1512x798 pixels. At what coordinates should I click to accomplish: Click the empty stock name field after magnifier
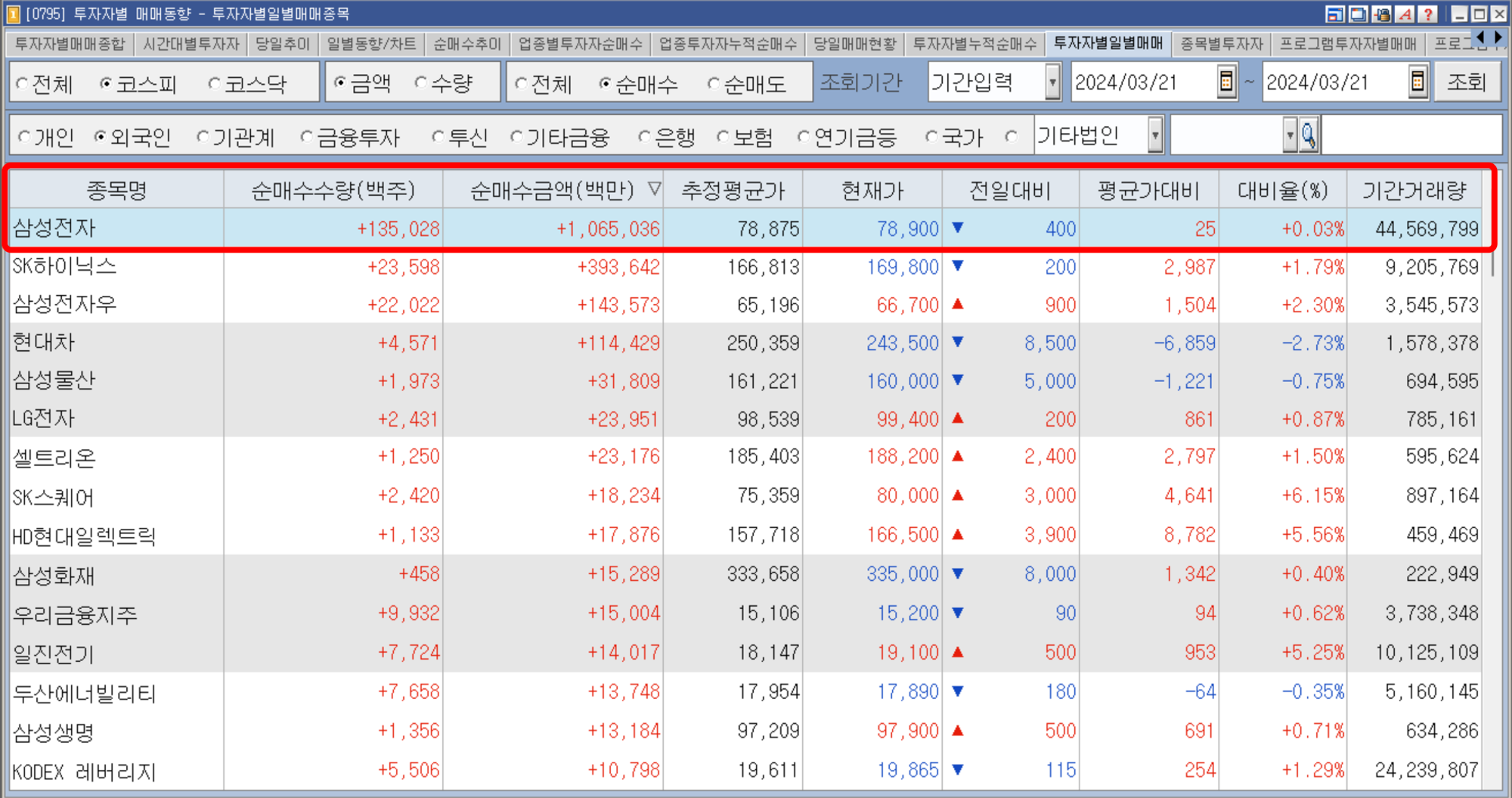click(x=1411, y=136)
